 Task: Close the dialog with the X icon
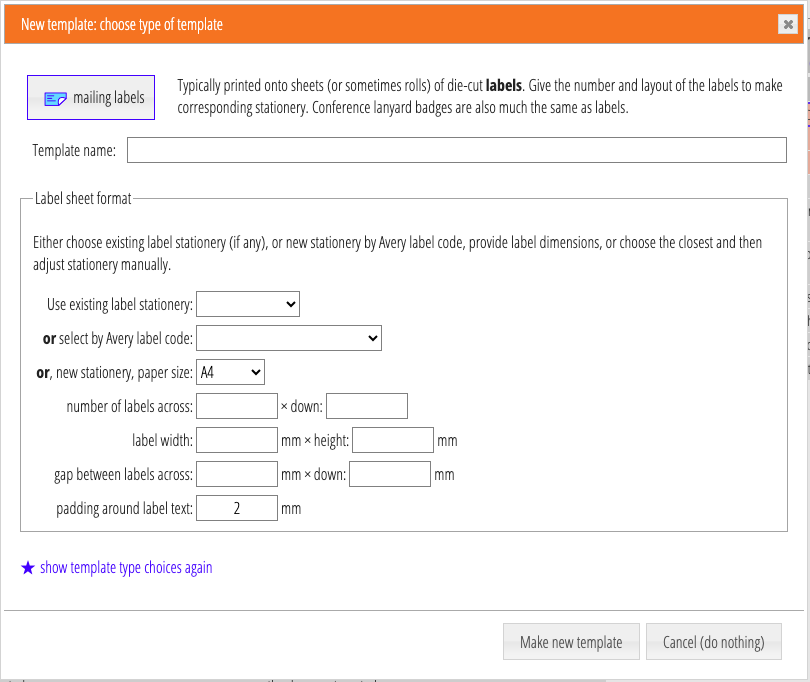coord(788,25)
